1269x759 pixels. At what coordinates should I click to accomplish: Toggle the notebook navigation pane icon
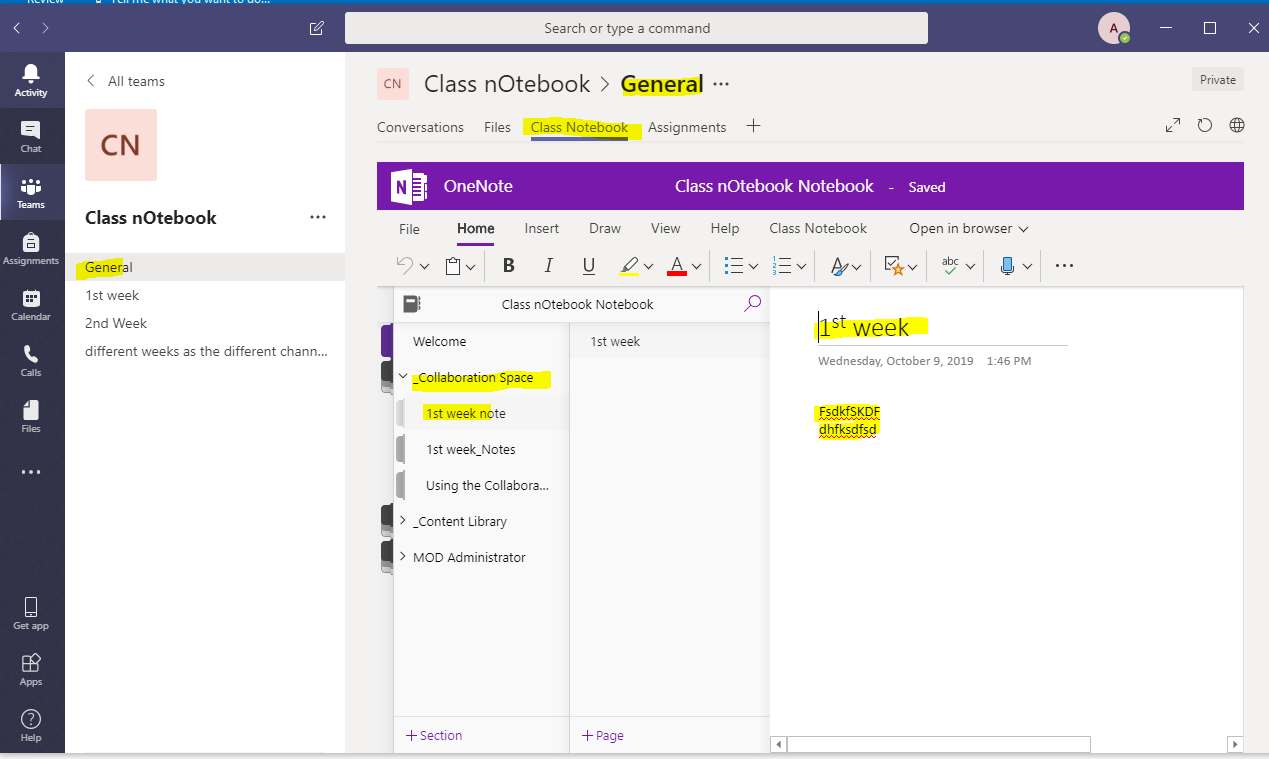click(412, 304)
